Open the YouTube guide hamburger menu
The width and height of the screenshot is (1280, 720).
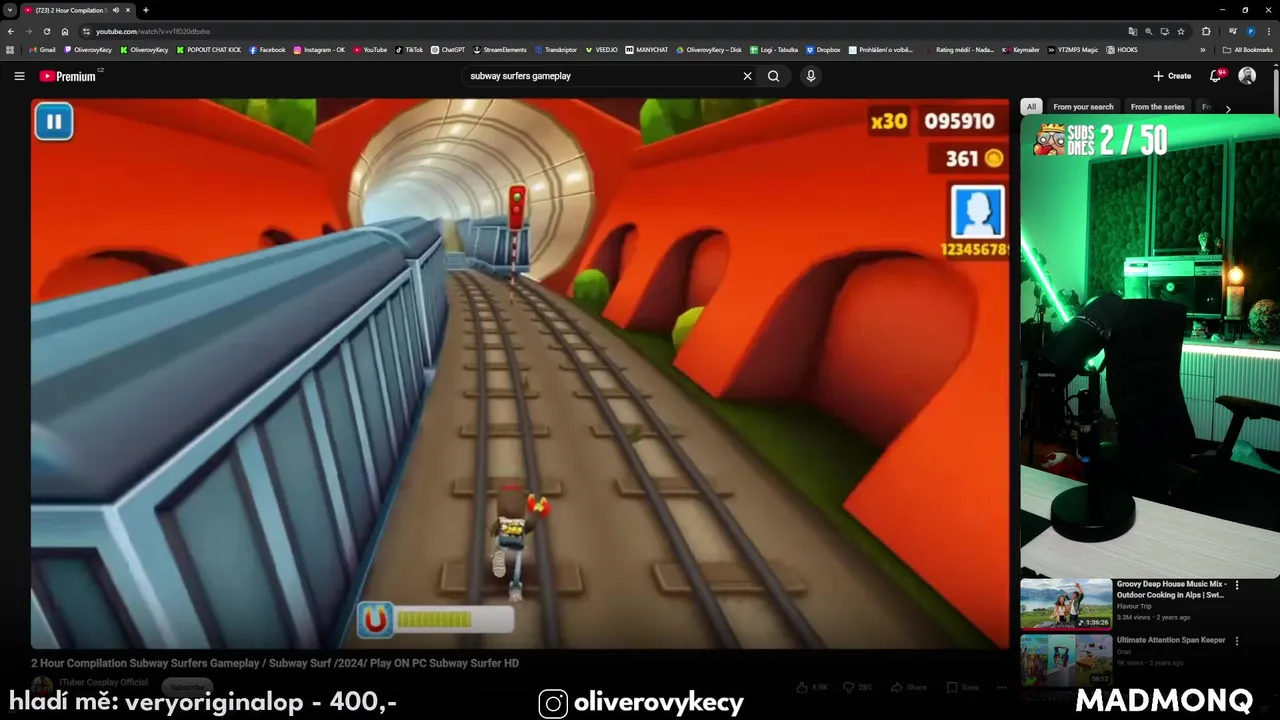[19, 76]
